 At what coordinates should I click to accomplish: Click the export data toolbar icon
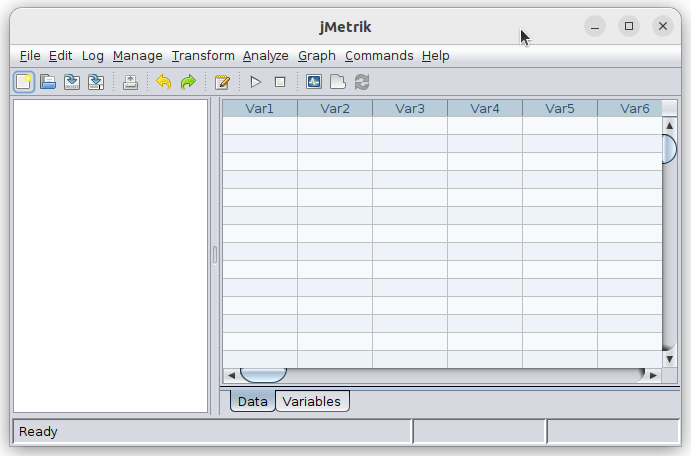pyautogui.click(x=96, y=82)
